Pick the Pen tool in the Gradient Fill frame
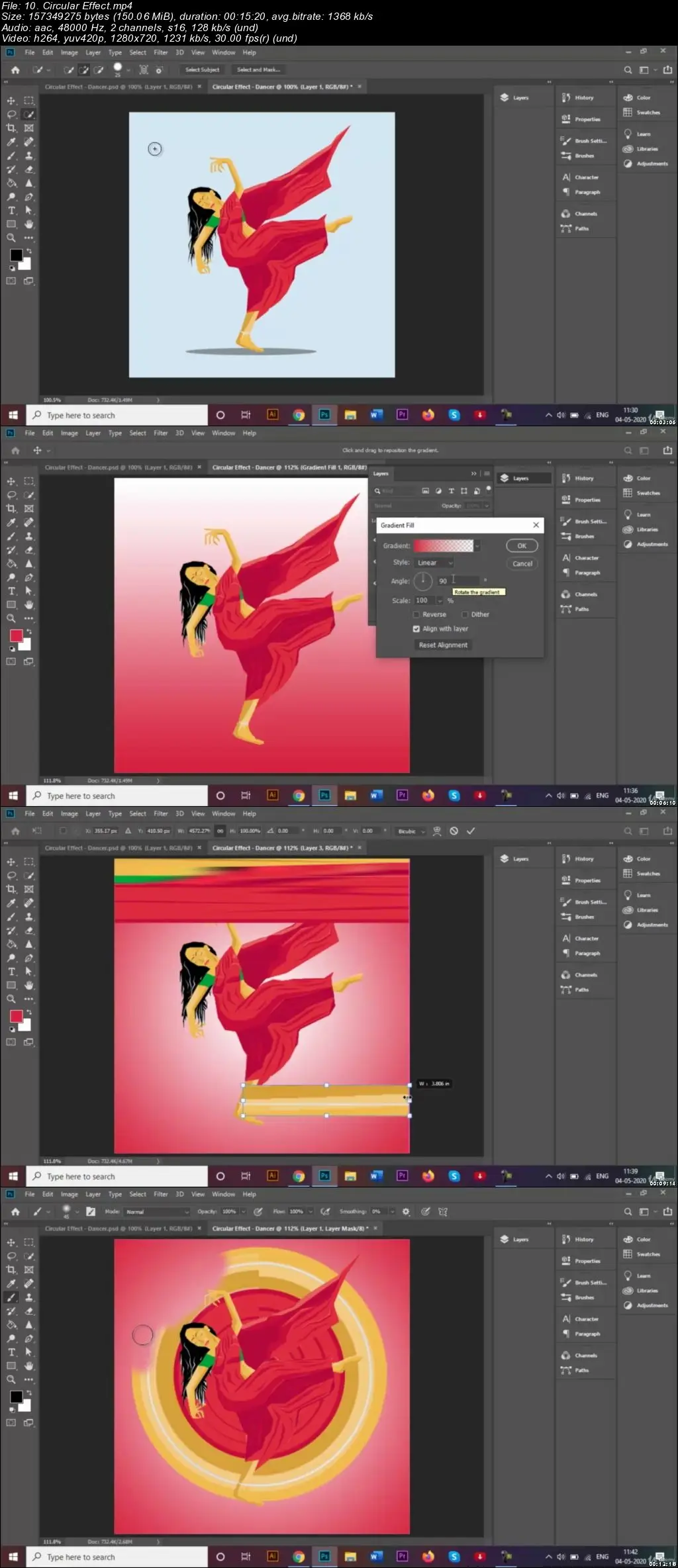The image size is (678, 1568). [29, 578]
